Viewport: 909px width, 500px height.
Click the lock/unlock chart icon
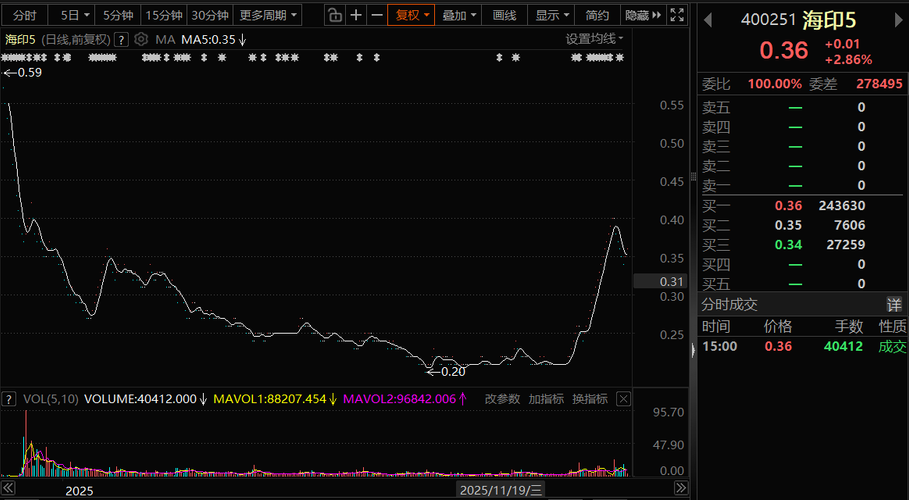pos(334,15)
